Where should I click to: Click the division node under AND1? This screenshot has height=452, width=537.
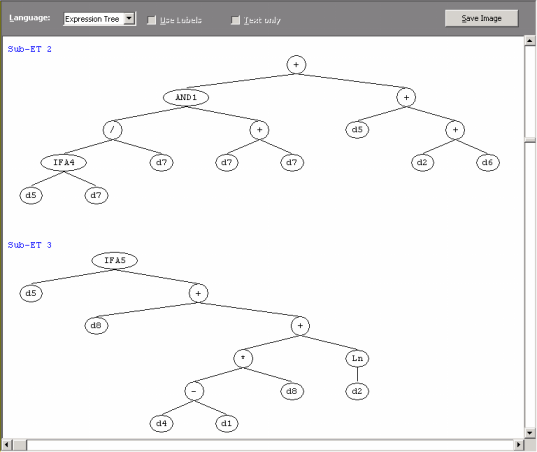pos(112,130)
